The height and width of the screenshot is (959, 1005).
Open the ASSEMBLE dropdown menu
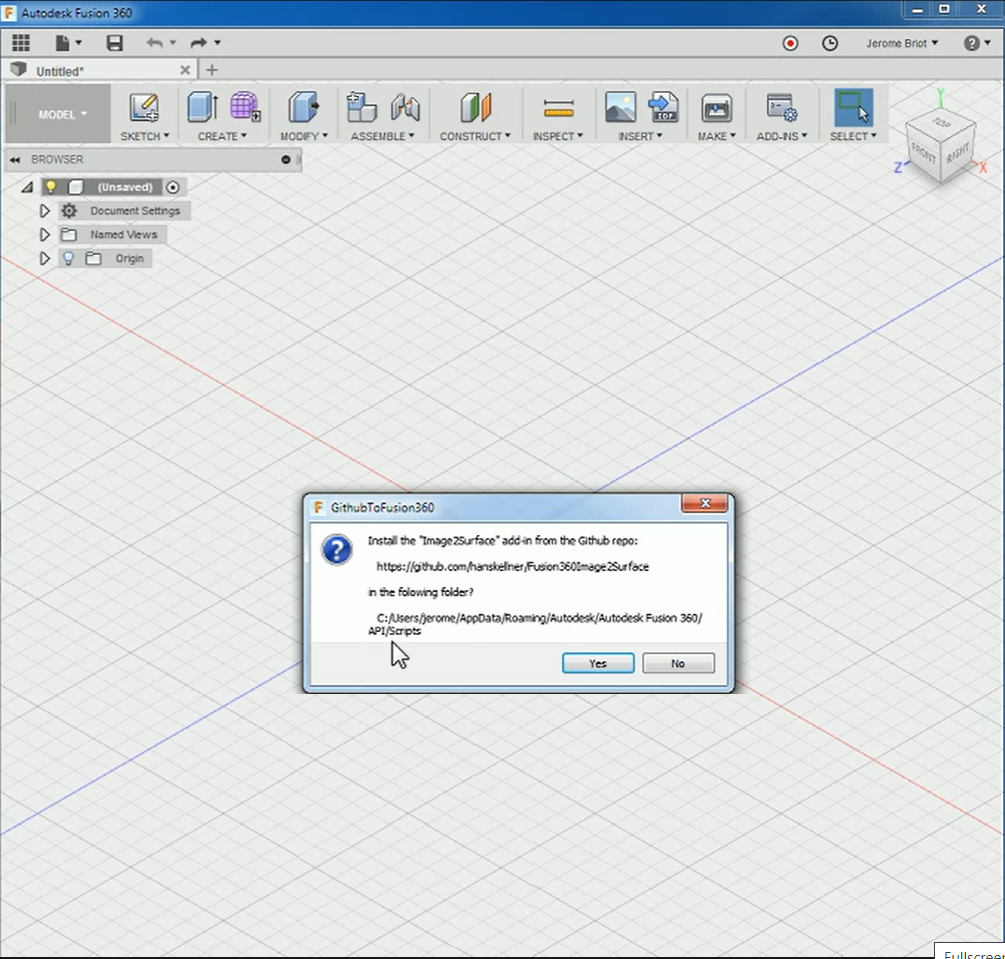[383, 136]
